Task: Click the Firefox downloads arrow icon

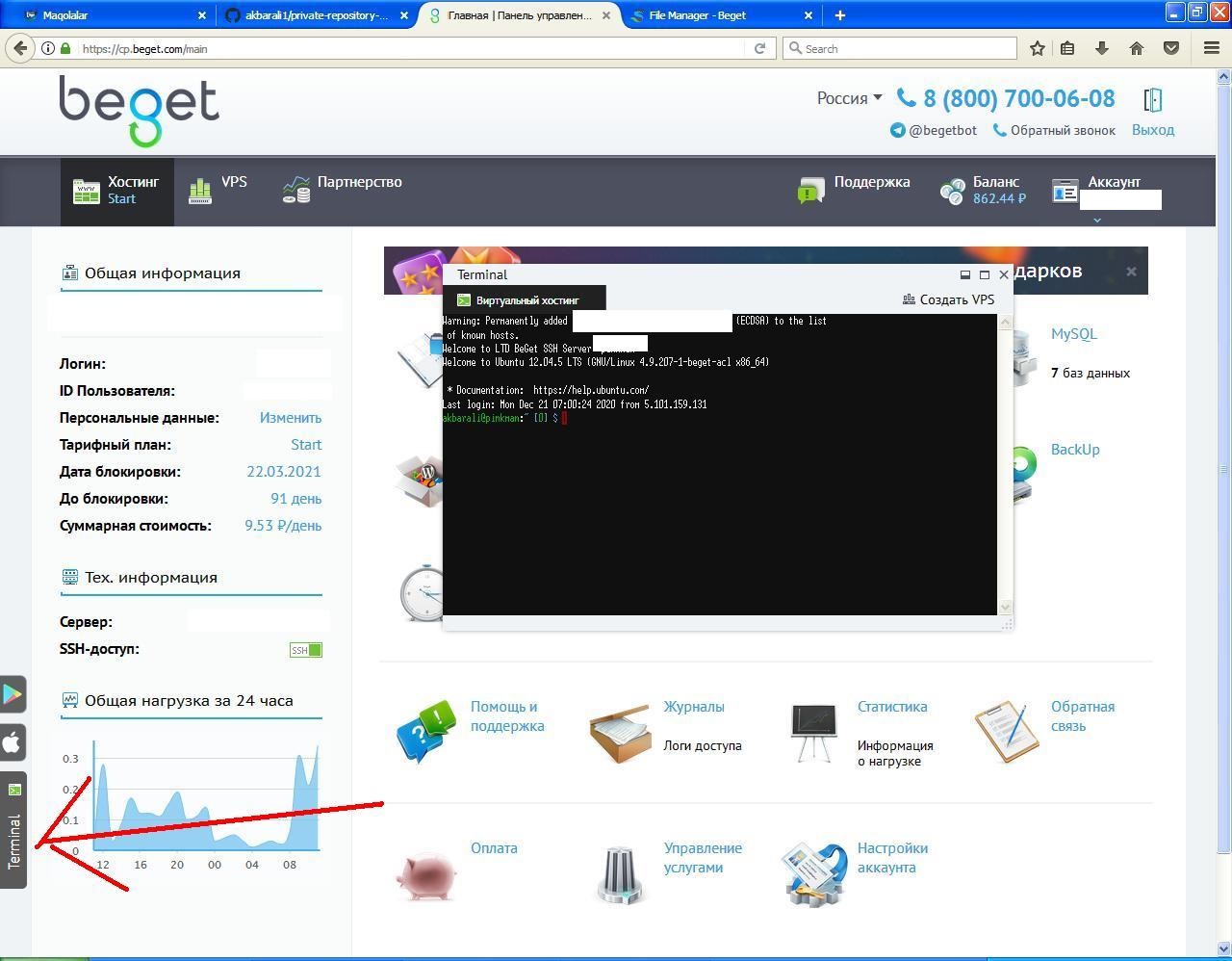Action: pyautogui.click(x=1102, y=48)
